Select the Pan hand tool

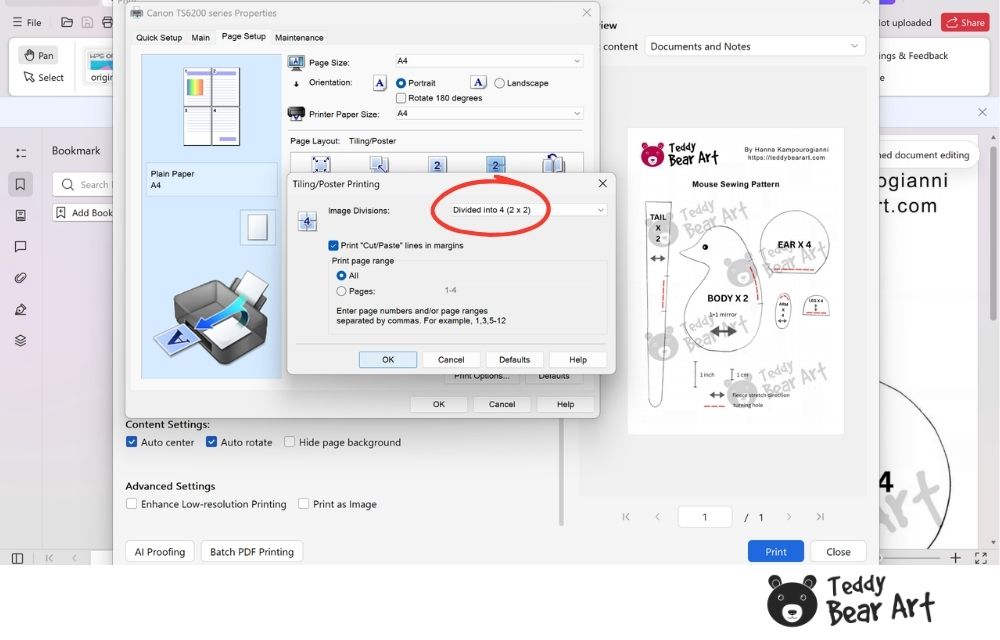[x=38, y=55]
